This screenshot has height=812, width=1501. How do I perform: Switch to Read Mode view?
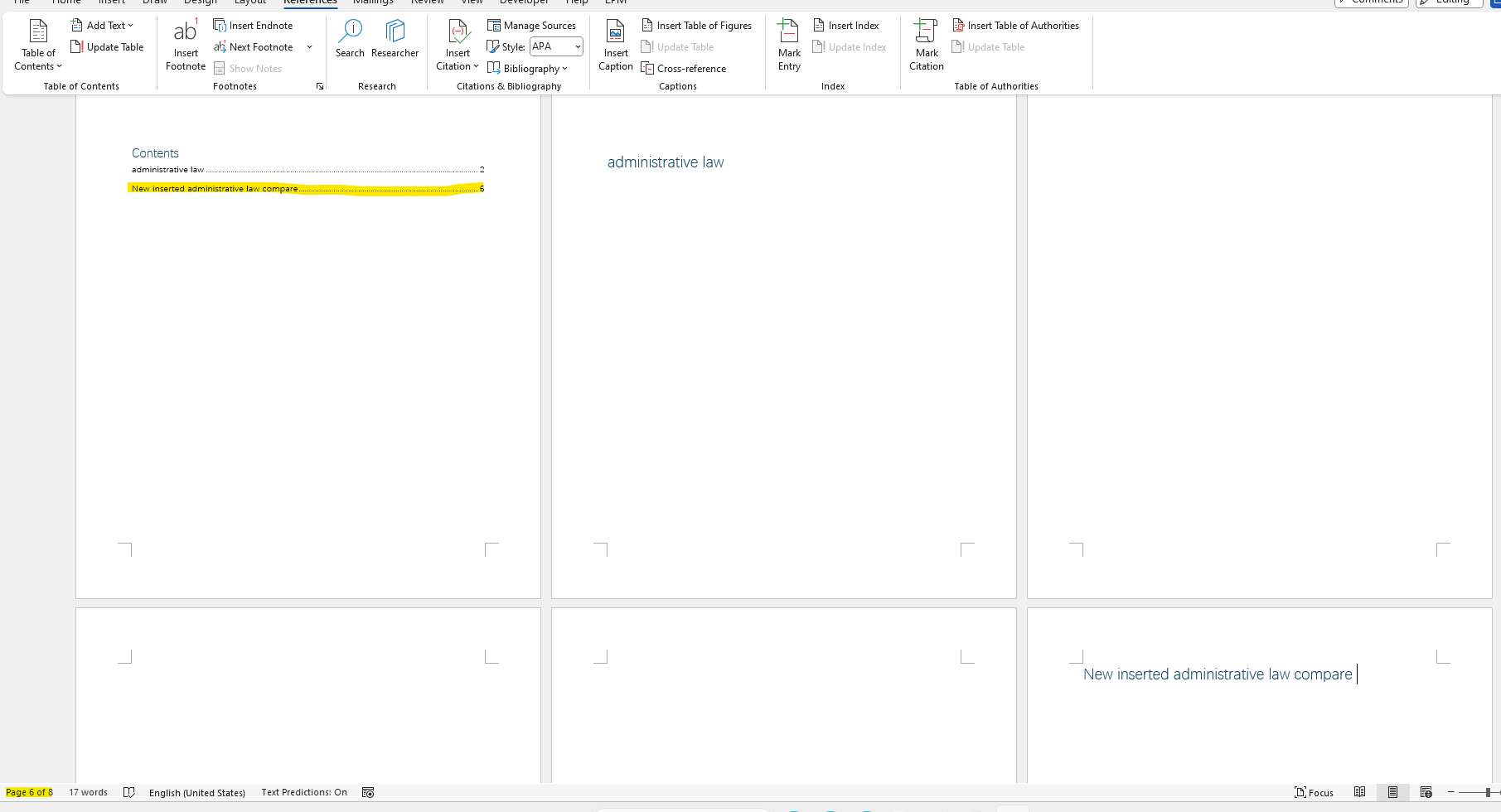tap(1359, 792)
